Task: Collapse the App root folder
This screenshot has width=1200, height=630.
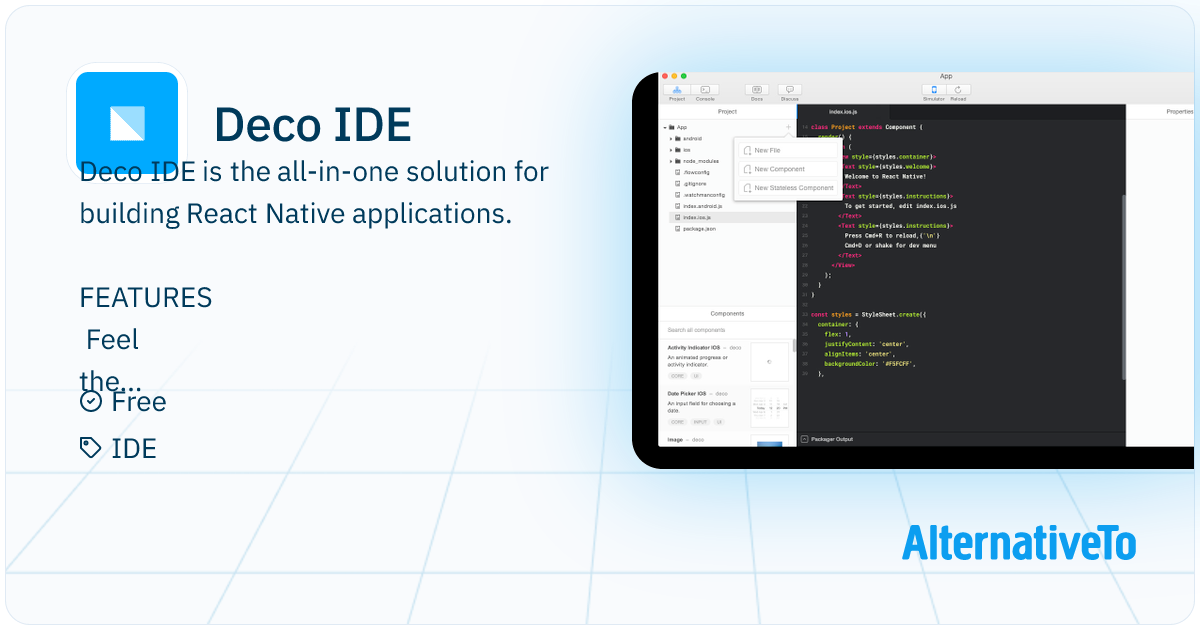Action: (x=665, y=127)
